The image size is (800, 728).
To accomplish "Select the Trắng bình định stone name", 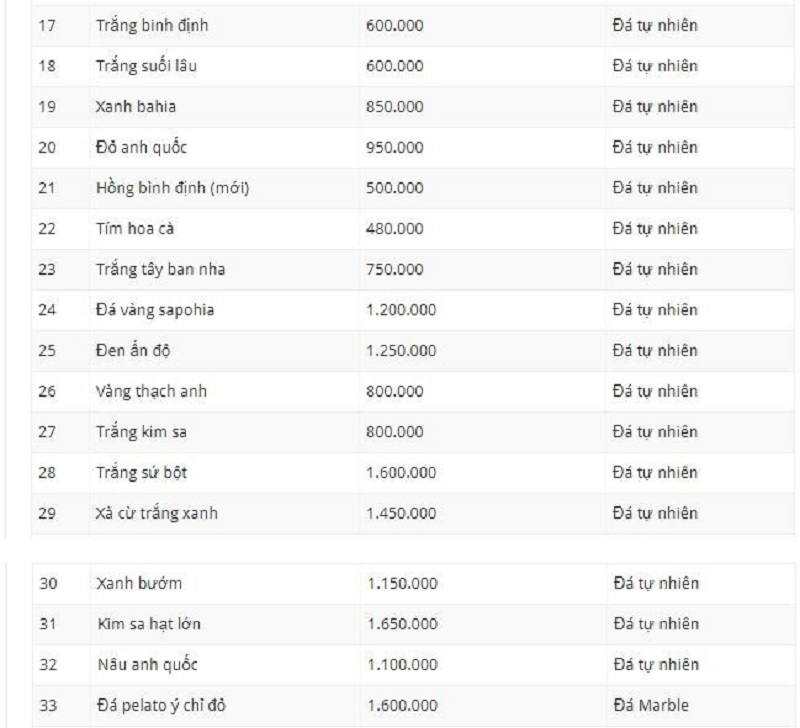I will coord(152,26).
